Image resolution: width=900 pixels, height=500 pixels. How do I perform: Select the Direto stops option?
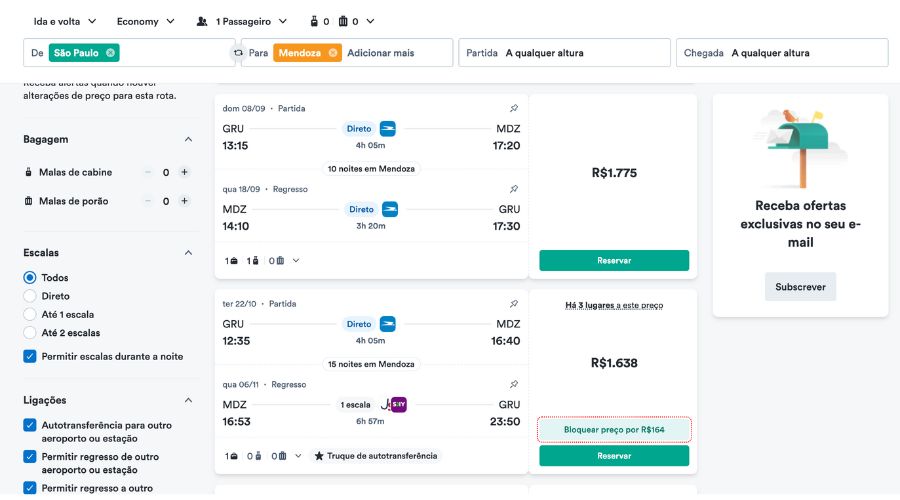pos(30,296)
